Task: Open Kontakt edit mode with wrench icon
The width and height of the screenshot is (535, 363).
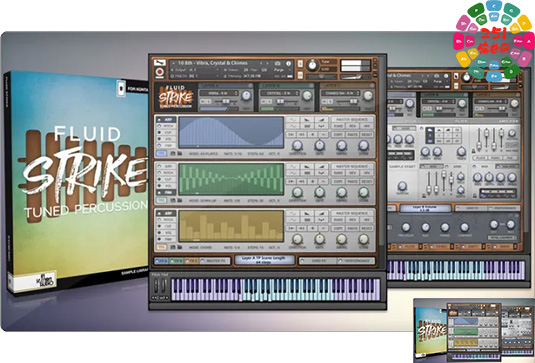Action: click(x=160, y=63)
